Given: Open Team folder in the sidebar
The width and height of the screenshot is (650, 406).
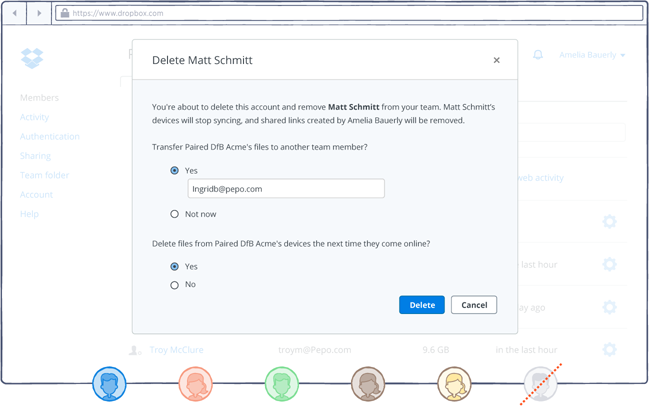Looking at the screenshot, I should tap(44, 175).
